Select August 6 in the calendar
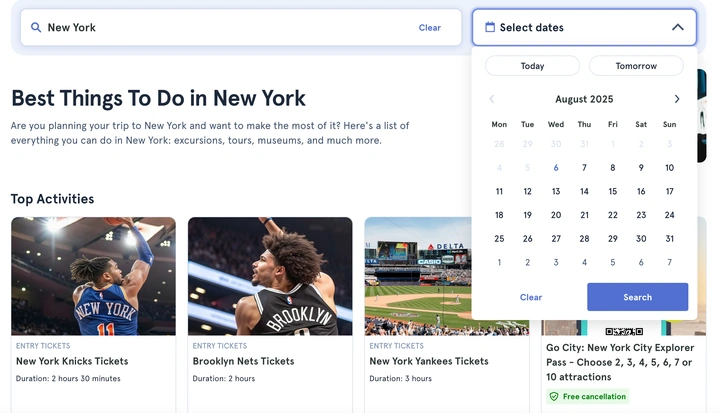 click(x=556, y=168)
